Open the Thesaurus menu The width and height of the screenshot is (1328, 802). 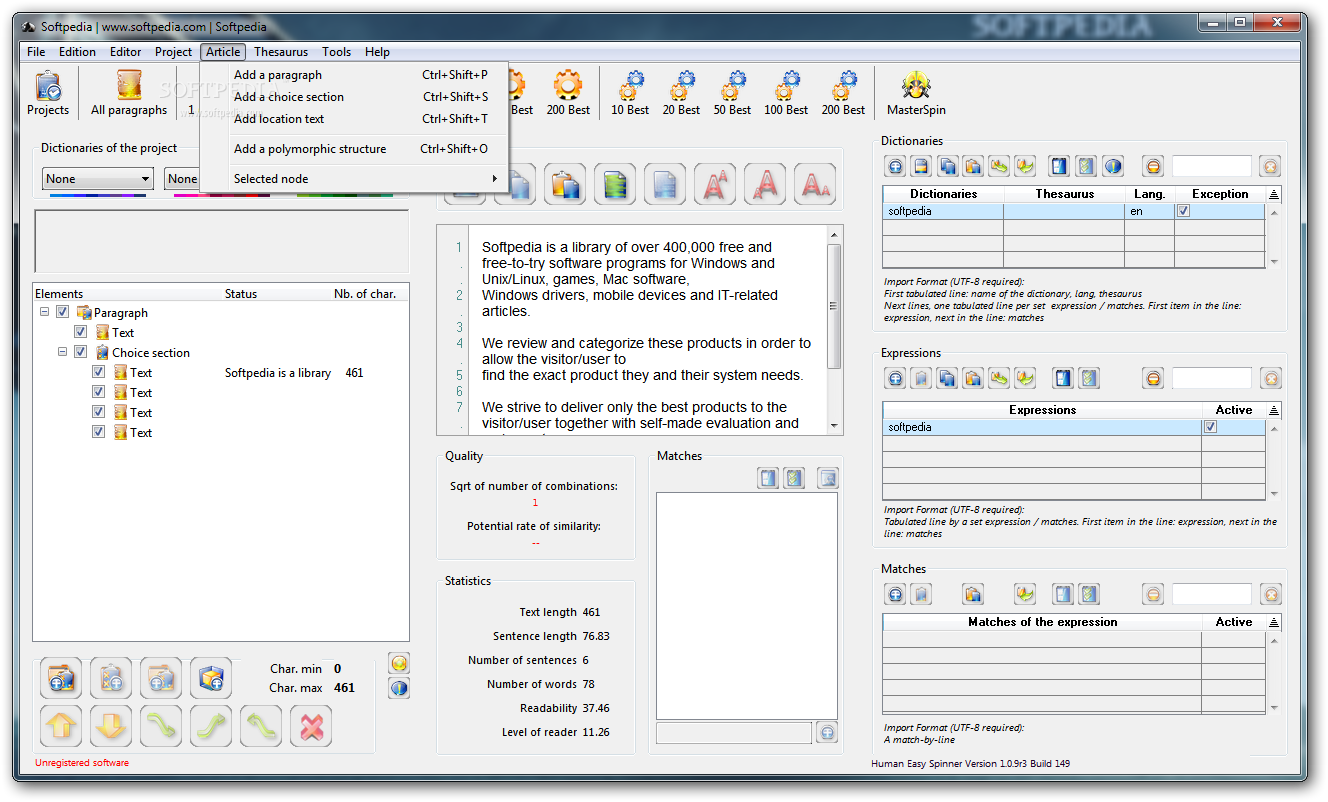(281, 52)
